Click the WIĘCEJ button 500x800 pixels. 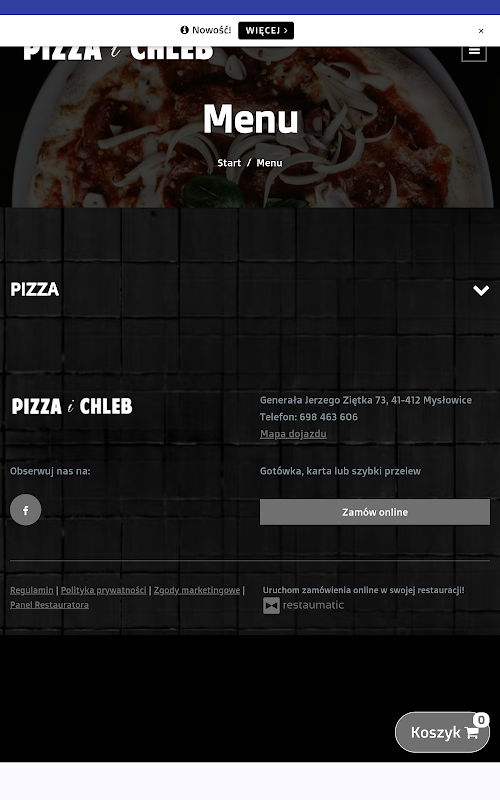(x=266, y=31)
